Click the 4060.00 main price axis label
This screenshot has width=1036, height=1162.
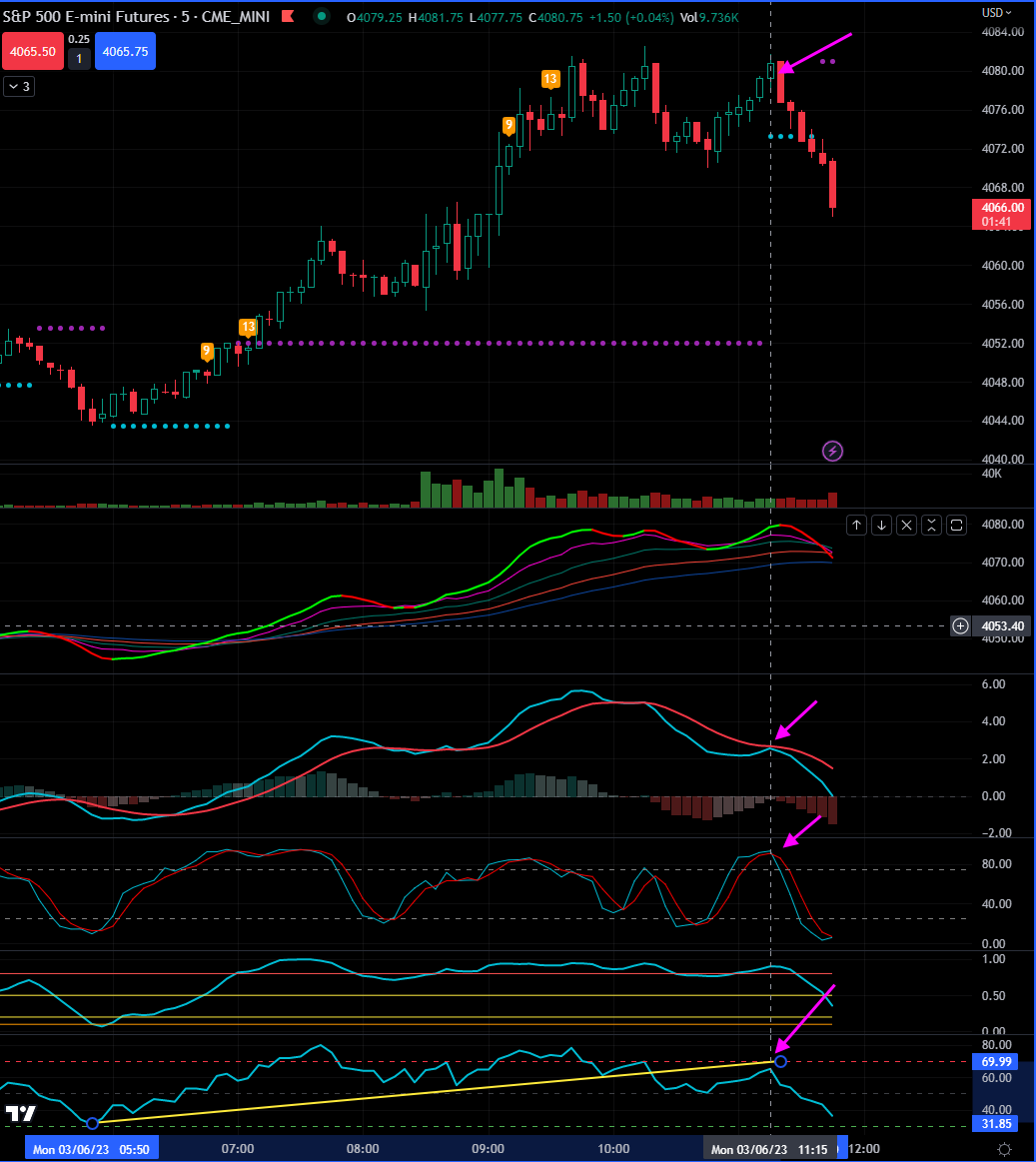pos(1003,266)
